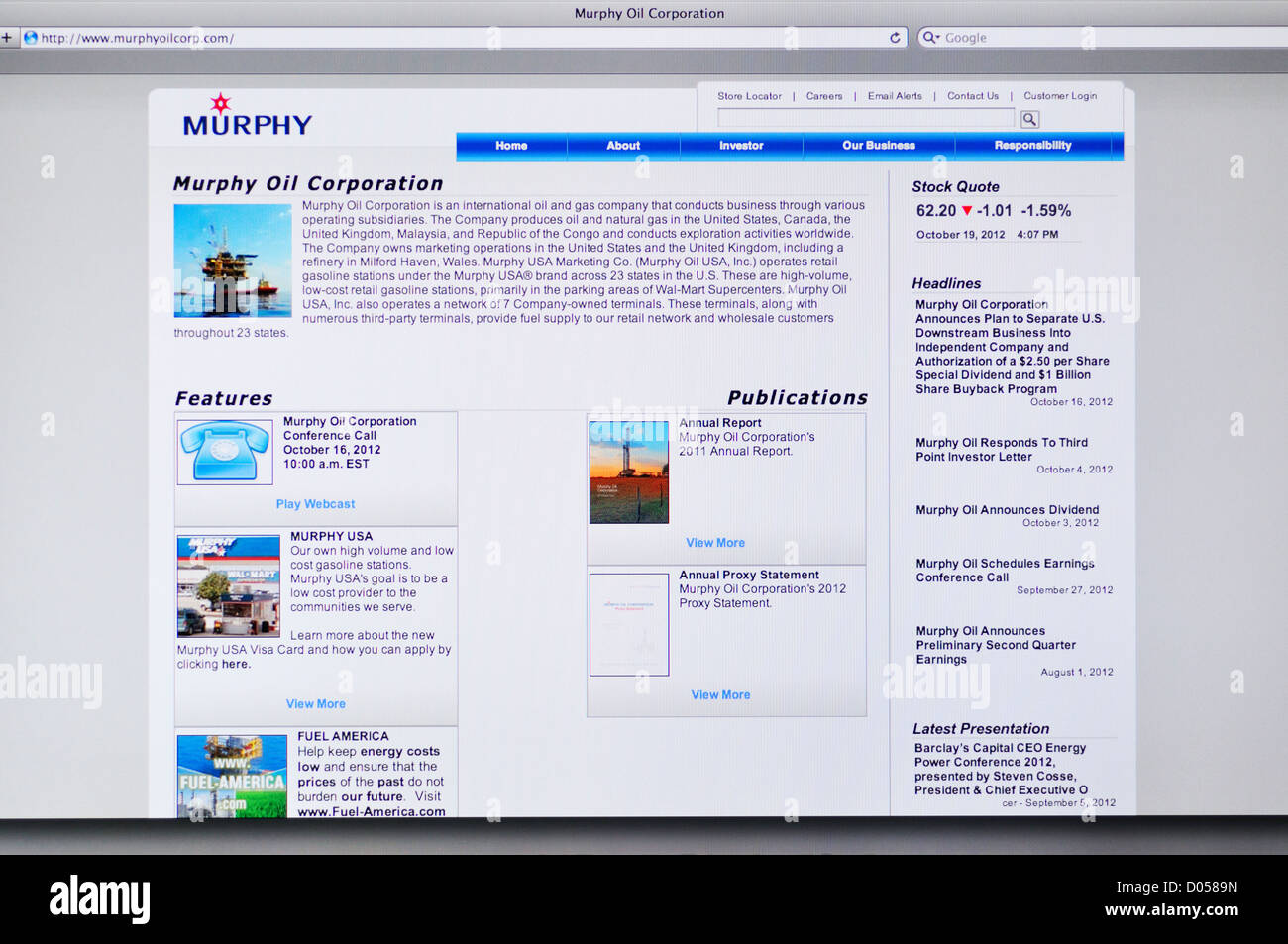
Task: Open headline about separating U.S. Downstream Business
Action: pos(1011,347)
